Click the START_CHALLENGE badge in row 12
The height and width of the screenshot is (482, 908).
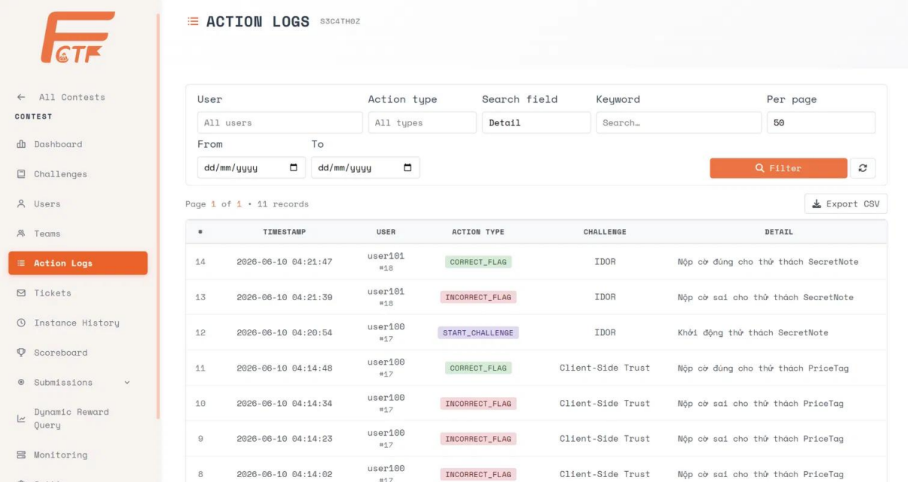(478, 333)
